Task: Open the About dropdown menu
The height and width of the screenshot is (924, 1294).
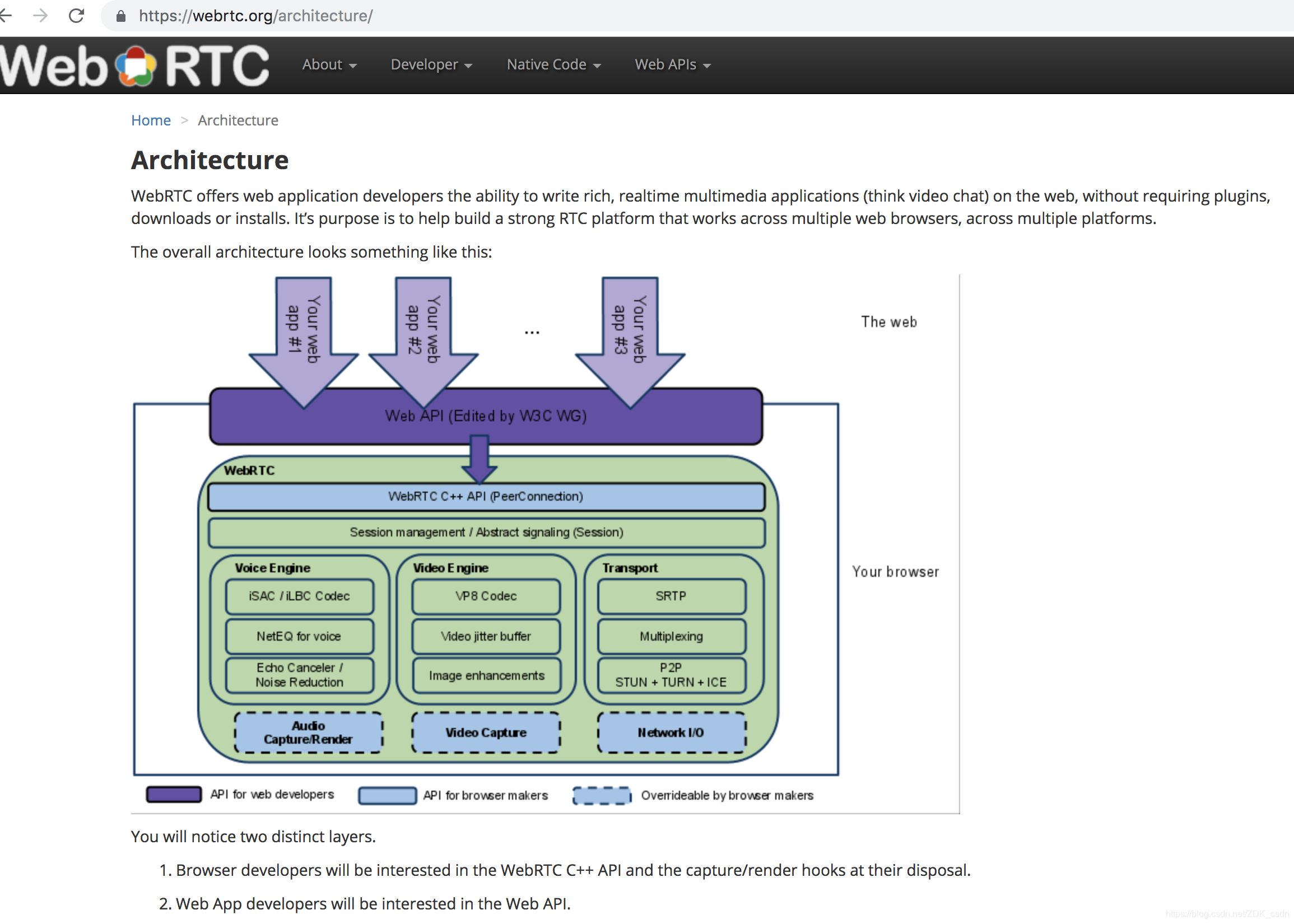Action: pyautogui.click(x=329, y=65)
